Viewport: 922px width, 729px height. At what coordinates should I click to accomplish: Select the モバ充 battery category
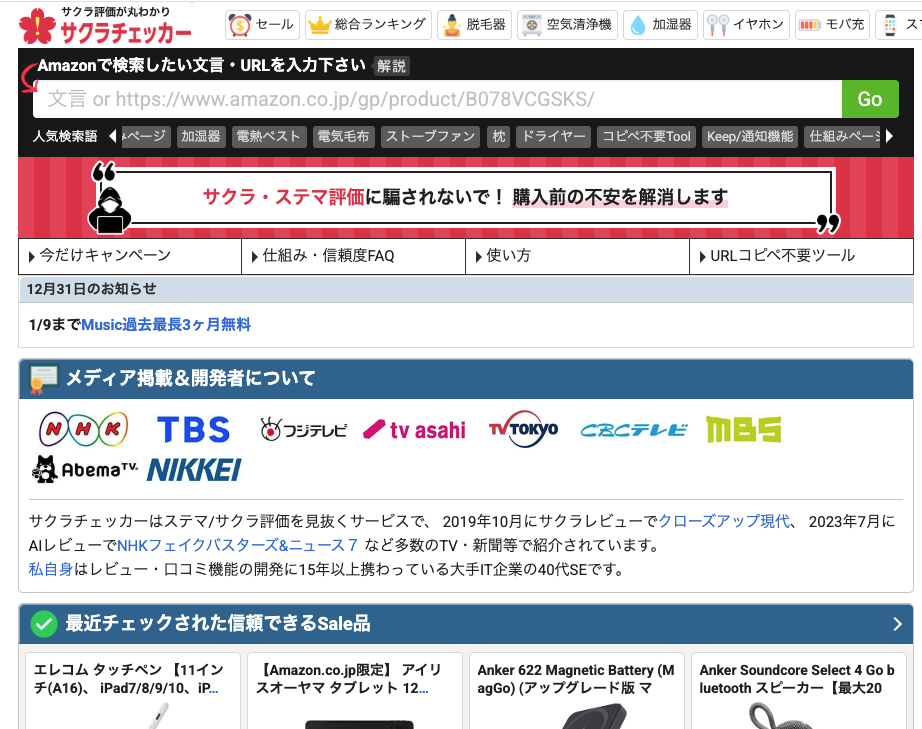832,25
